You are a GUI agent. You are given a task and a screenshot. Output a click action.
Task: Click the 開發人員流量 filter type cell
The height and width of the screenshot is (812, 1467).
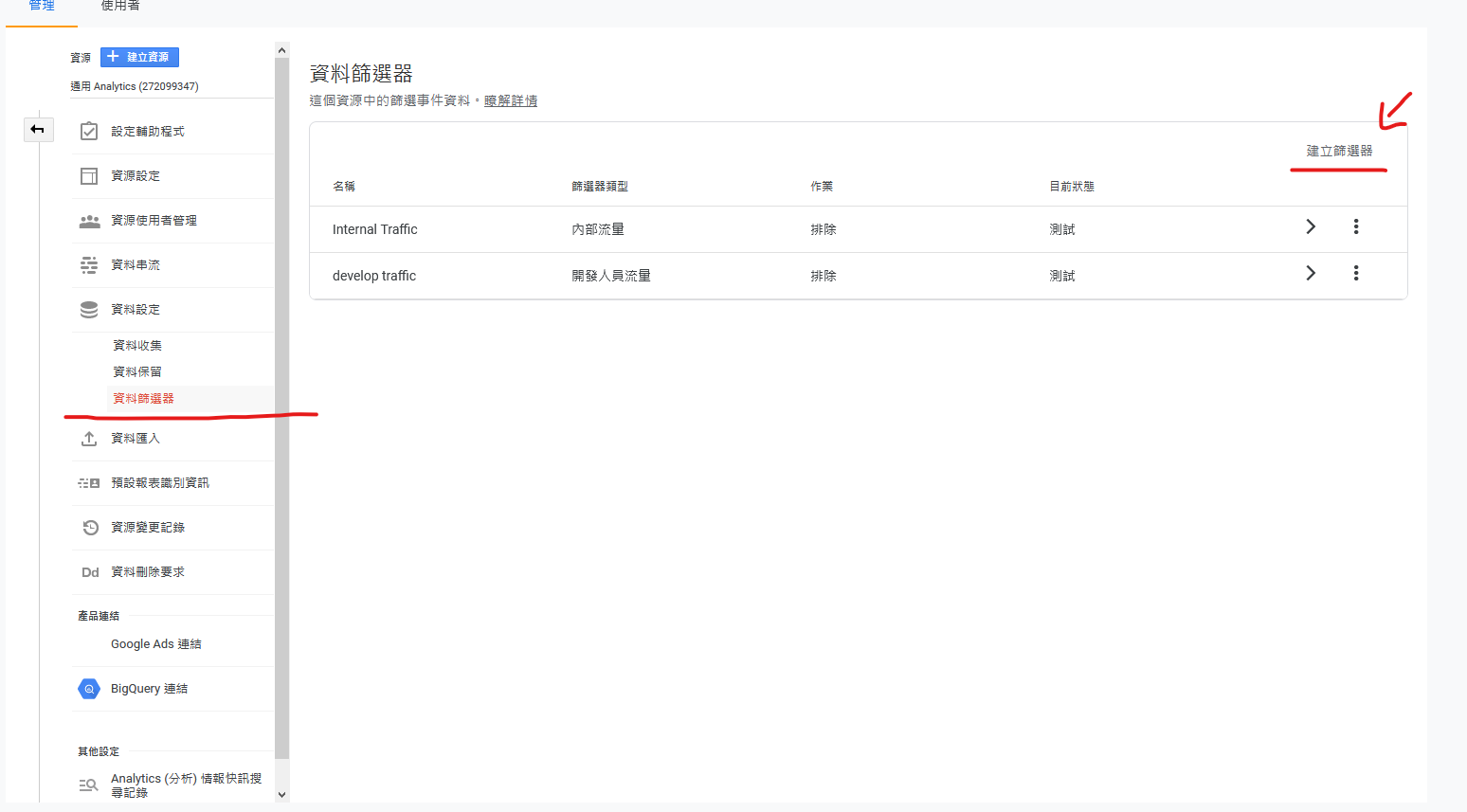pos(611,276)
